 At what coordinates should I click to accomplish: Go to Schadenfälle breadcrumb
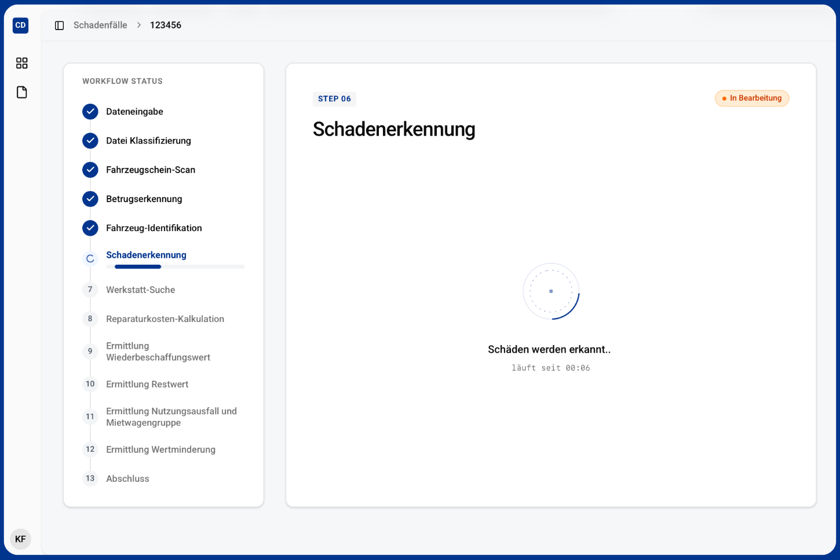100,25
